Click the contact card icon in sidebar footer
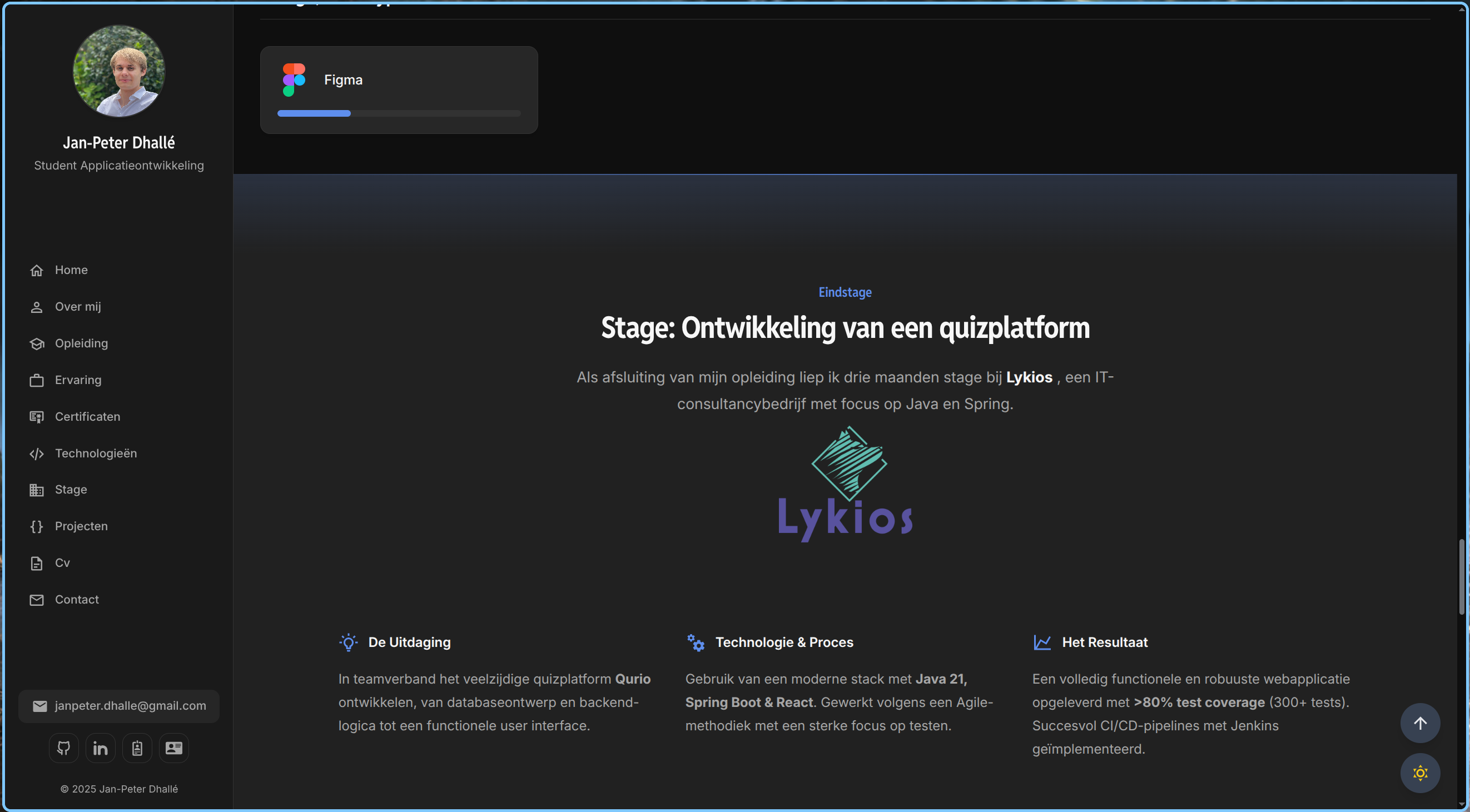 pos(173,748)
